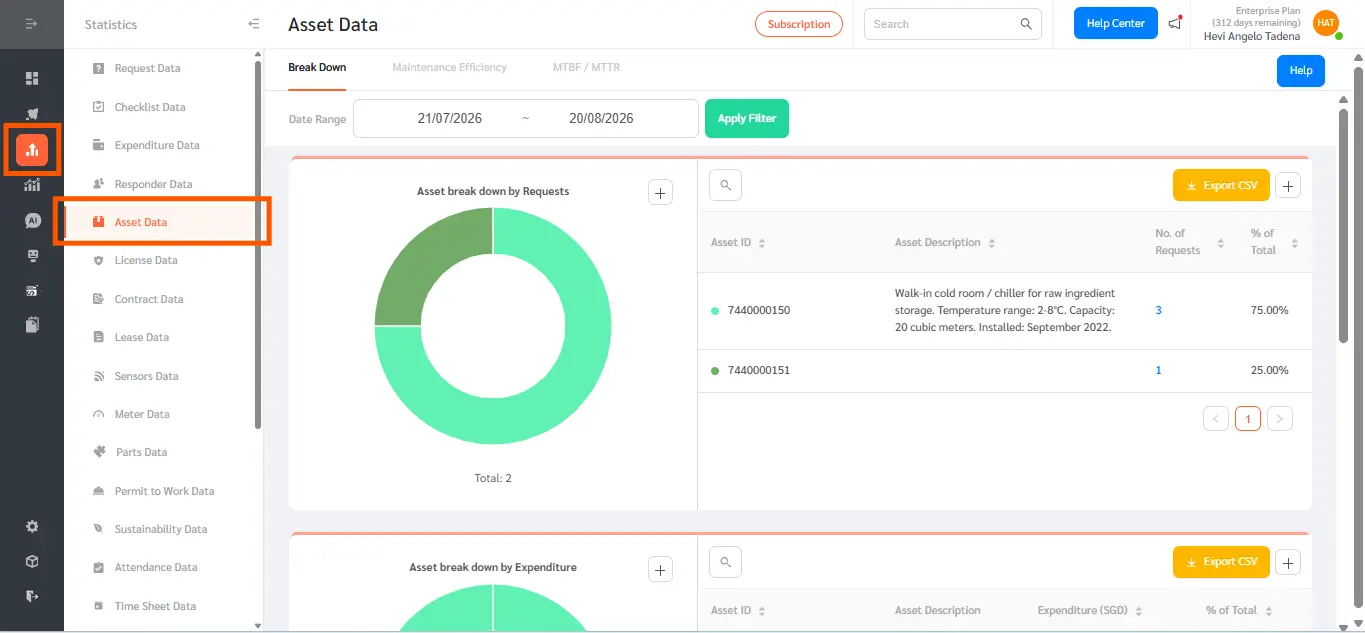Export Requests table to CSV
This screenshot has width=1365, height=633.
coord(1221,185)
